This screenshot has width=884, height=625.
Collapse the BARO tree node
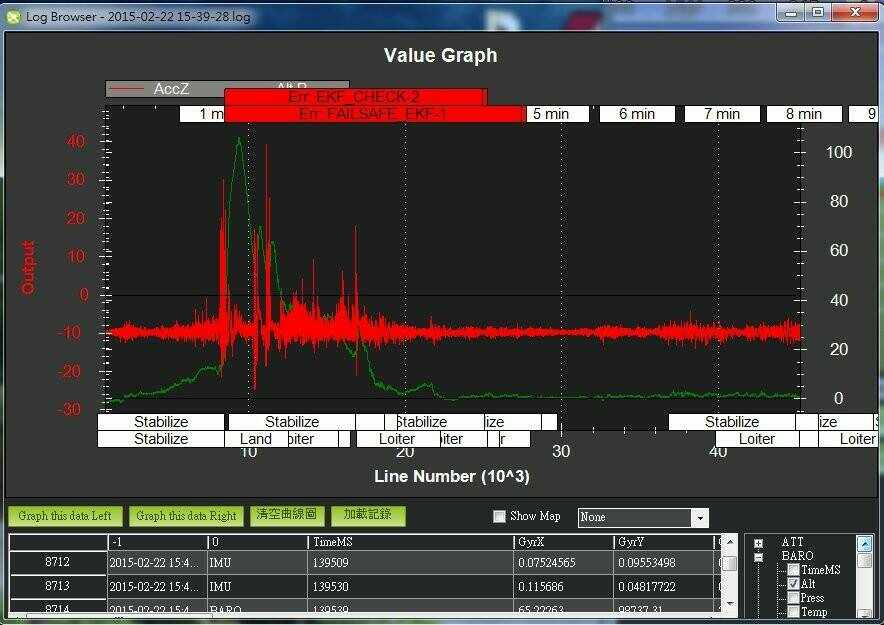tap(759, 556)
